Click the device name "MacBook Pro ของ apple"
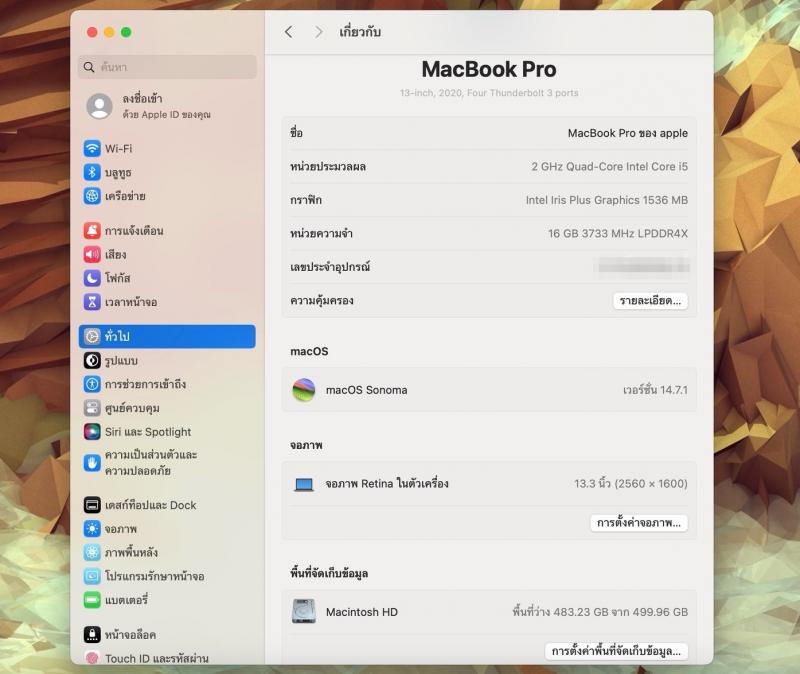This screenshot has width=800, height=674. tap(628, 133)
